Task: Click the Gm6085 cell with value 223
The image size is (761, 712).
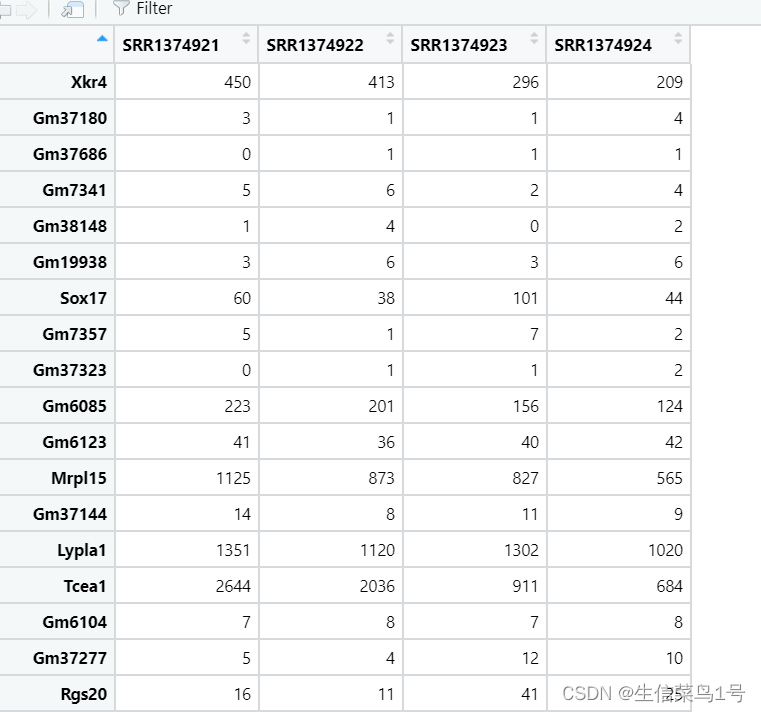Action: point(186,406)
